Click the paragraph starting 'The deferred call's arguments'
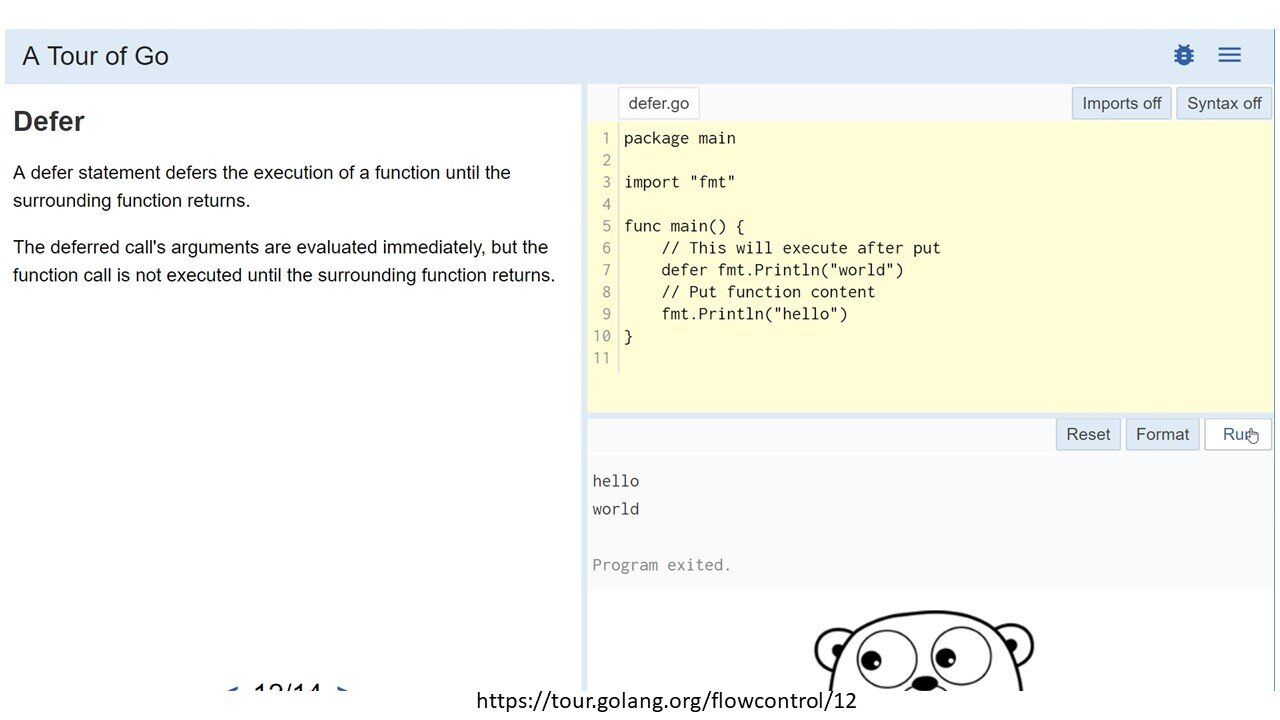Image resolution: width=1280 pixels, height=720 pixels. pyautogui.click(x=284, y=261)
